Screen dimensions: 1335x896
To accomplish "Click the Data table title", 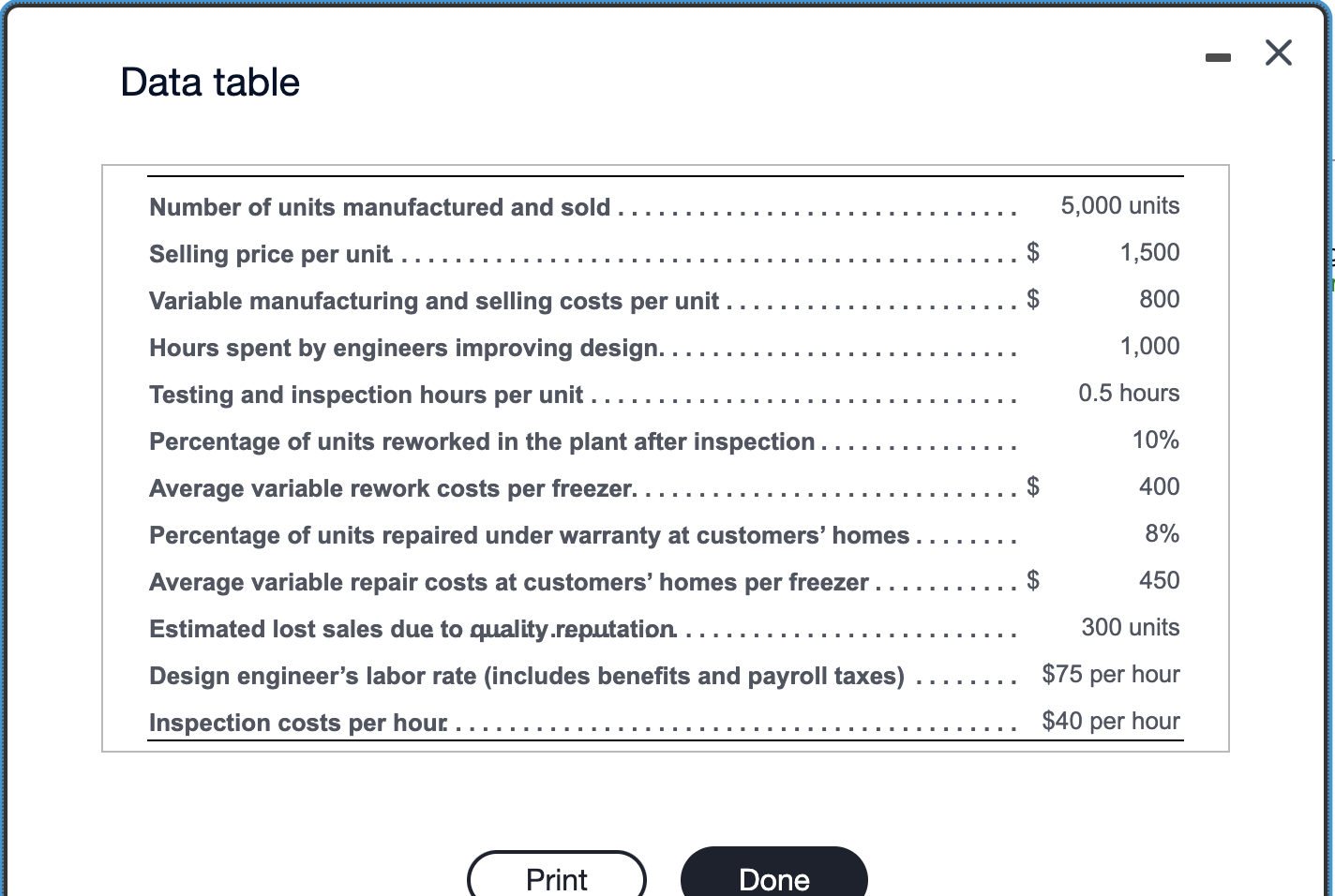I will pyautogui.click(x=208, y=82).
